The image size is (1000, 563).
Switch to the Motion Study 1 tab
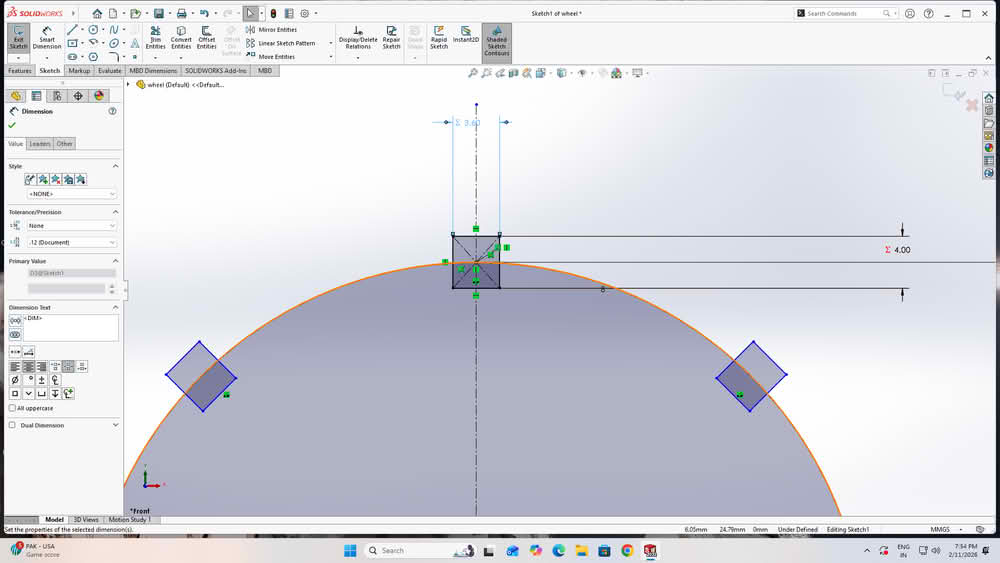point(129,520)
